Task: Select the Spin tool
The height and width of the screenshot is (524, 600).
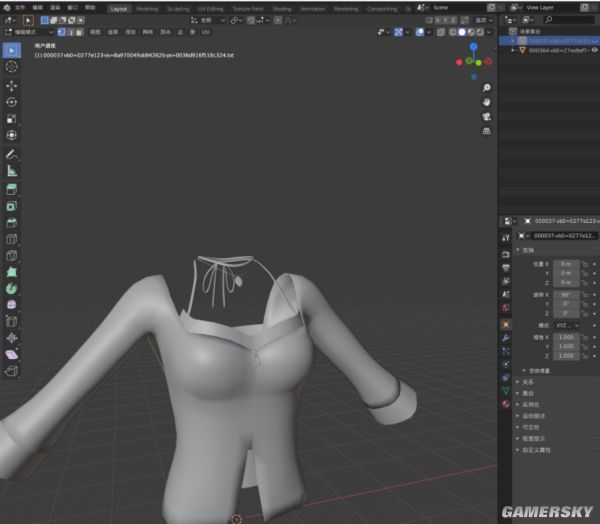Action: [x=12, y=289]
